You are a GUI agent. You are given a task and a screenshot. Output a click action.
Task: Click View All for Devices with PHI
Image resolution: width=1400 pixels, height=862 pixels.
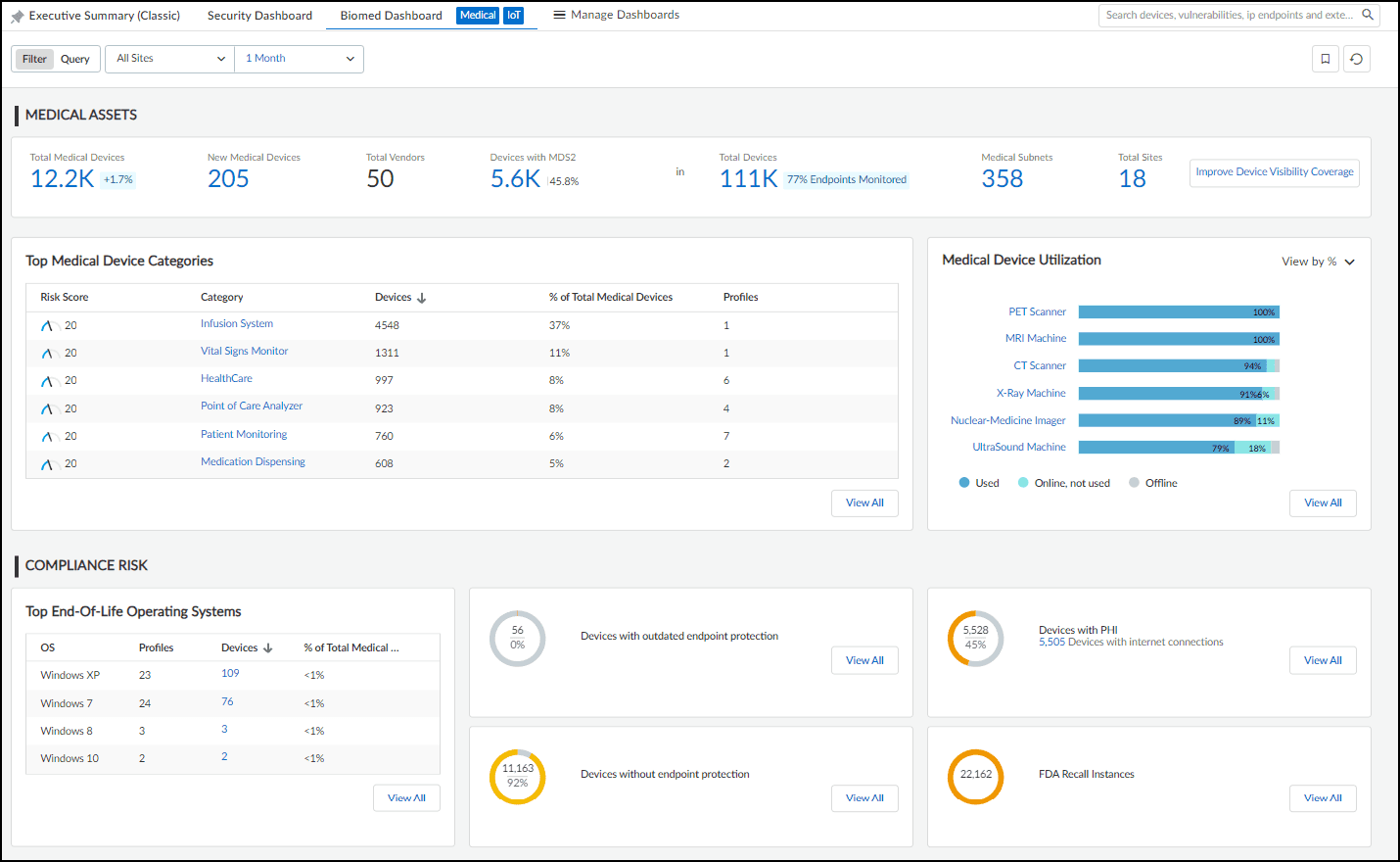(x=1323, y=660)
